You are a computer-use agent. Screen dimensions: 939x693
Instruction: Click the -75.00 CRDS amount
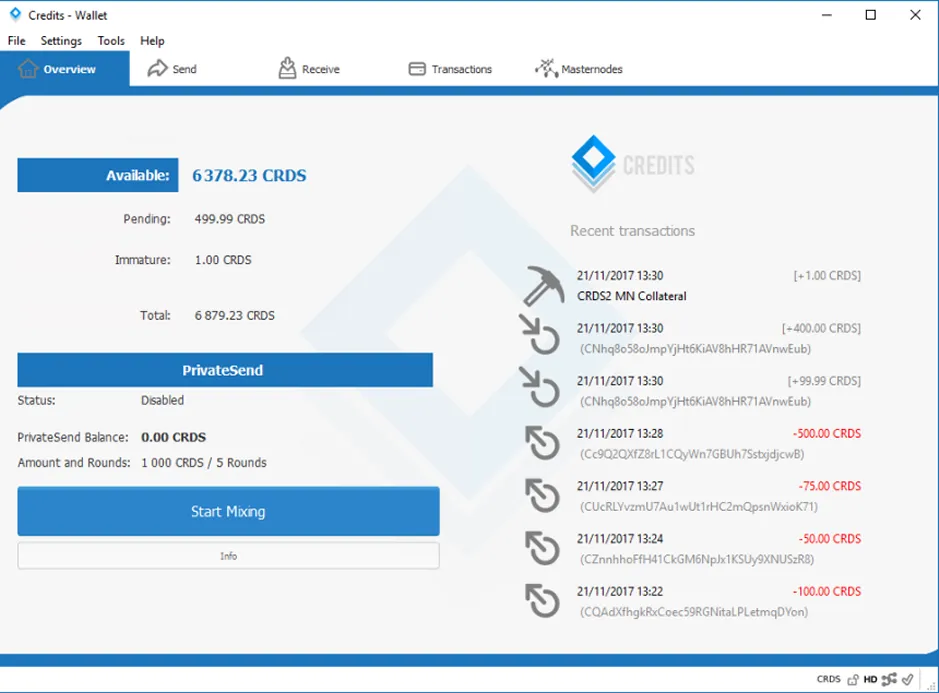pyautogui.click(x=829, y=486)
